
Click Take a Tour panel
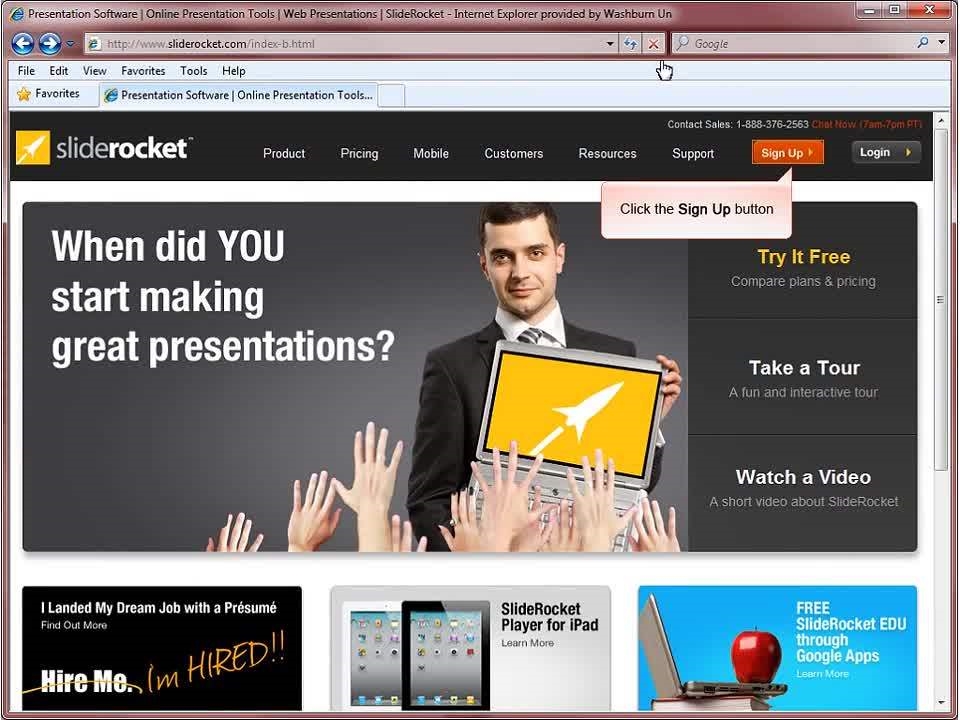pos(803,378)
